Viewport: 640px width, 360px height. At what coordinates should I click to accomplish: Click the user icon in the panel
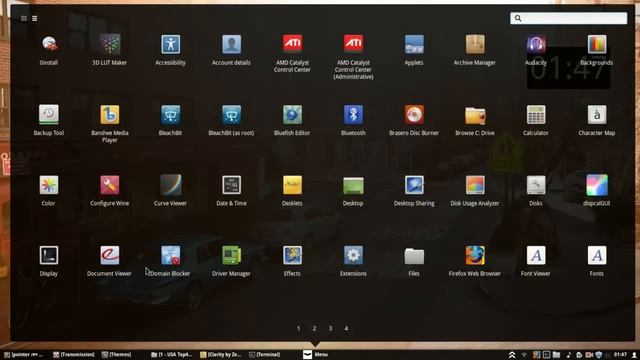click(x=634, y=355)
